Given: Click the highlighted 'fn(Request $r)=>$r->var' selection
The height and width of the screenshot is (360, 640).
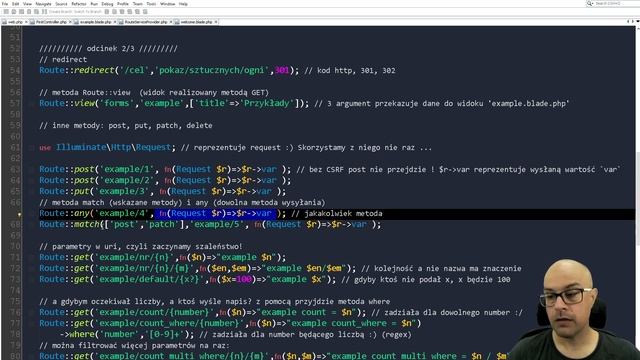Looking at the screenshot, I should pos(216,213).
